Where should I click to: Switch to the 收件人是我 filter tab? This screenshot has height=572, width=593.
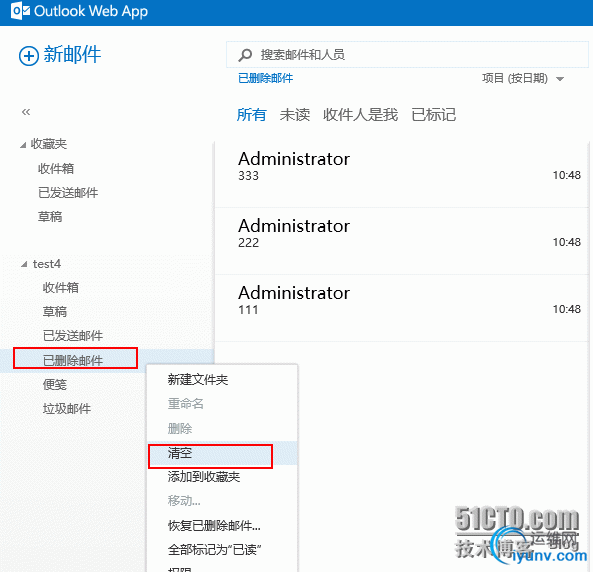tap(360, 115)
